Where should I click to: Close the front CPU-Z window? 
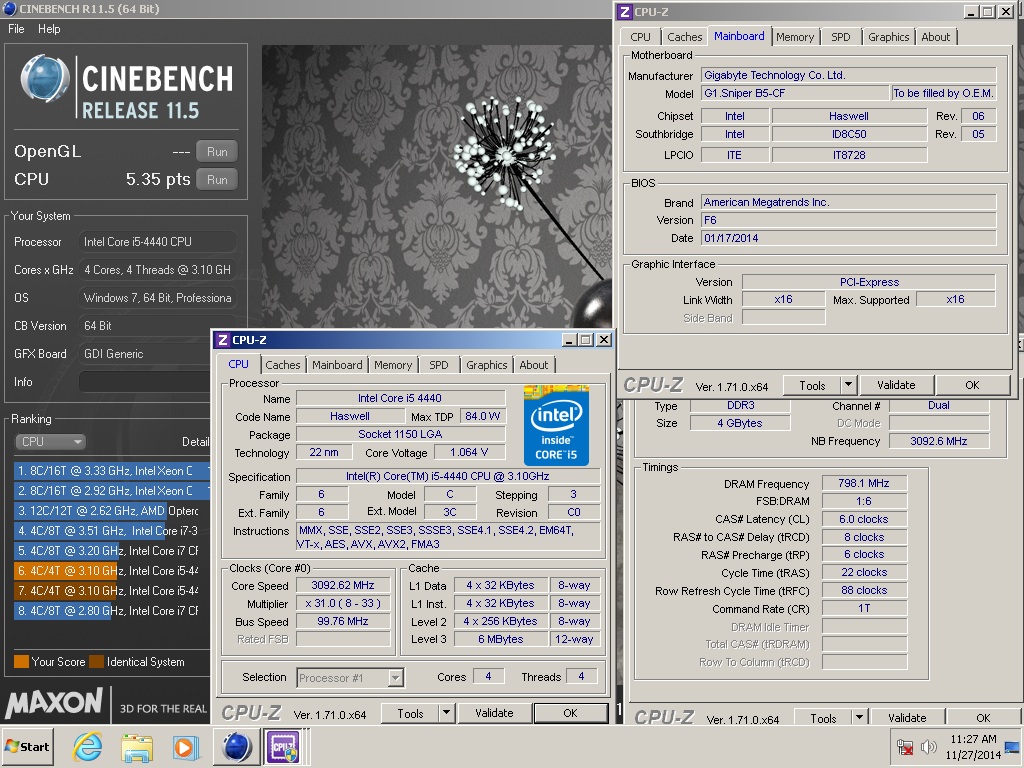click(604, 340)
